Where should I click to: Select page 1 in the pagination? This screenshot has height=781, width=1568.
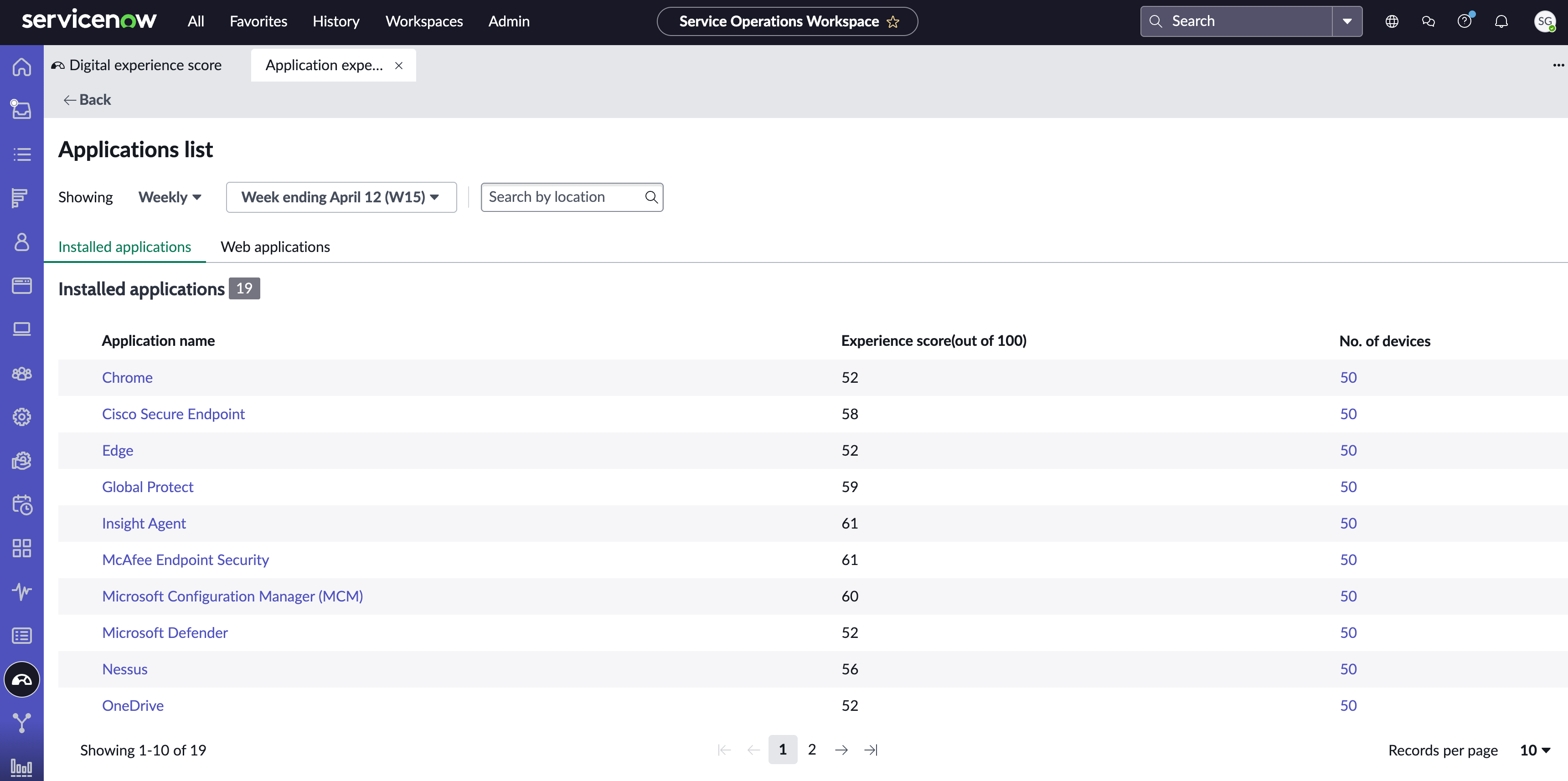(783, 750)
